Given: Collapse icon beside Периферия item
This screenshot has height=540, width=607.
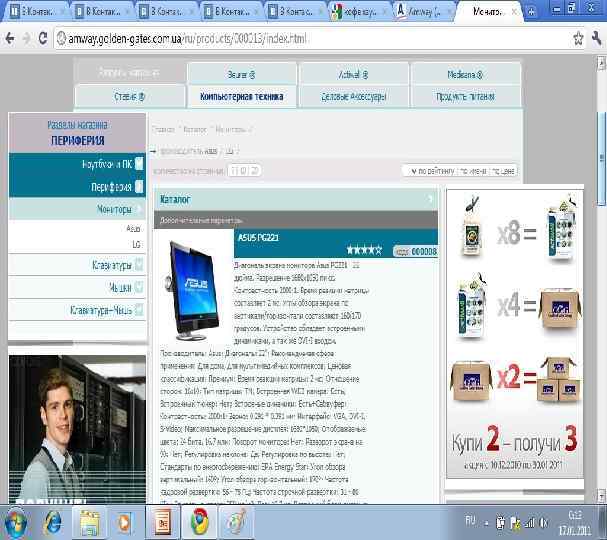Looking at the screenshot, I should click(x=139, y=187).
